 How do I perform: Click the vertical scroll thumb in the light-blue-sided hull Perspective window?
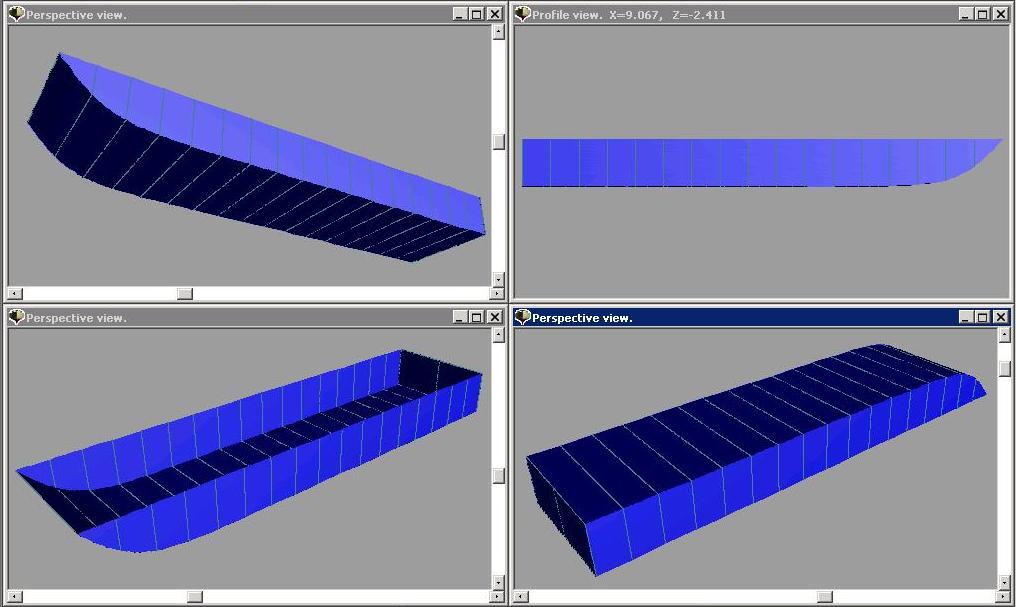(498, 141)
